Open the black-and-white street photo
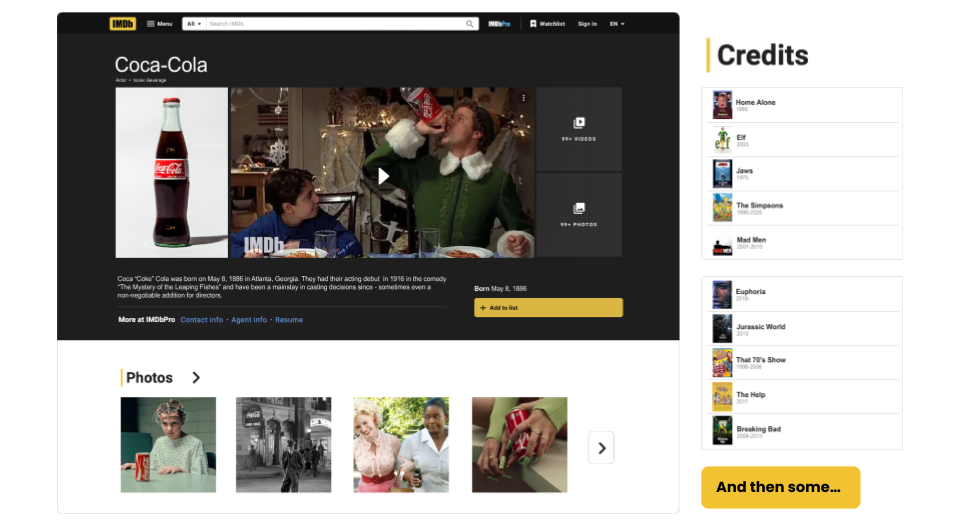 coord(283,445)
